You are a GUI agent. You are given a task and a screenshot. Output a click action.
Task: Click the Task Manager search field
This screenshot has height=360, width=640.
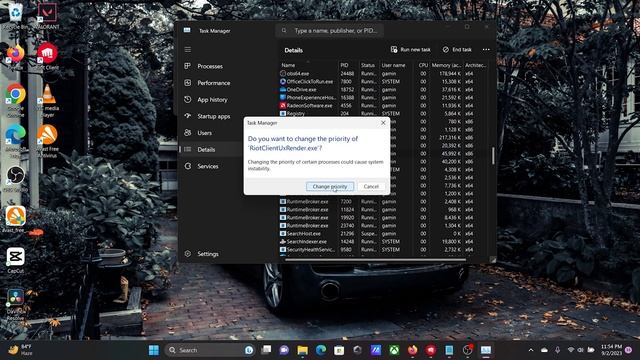click(x=330, y=31)
